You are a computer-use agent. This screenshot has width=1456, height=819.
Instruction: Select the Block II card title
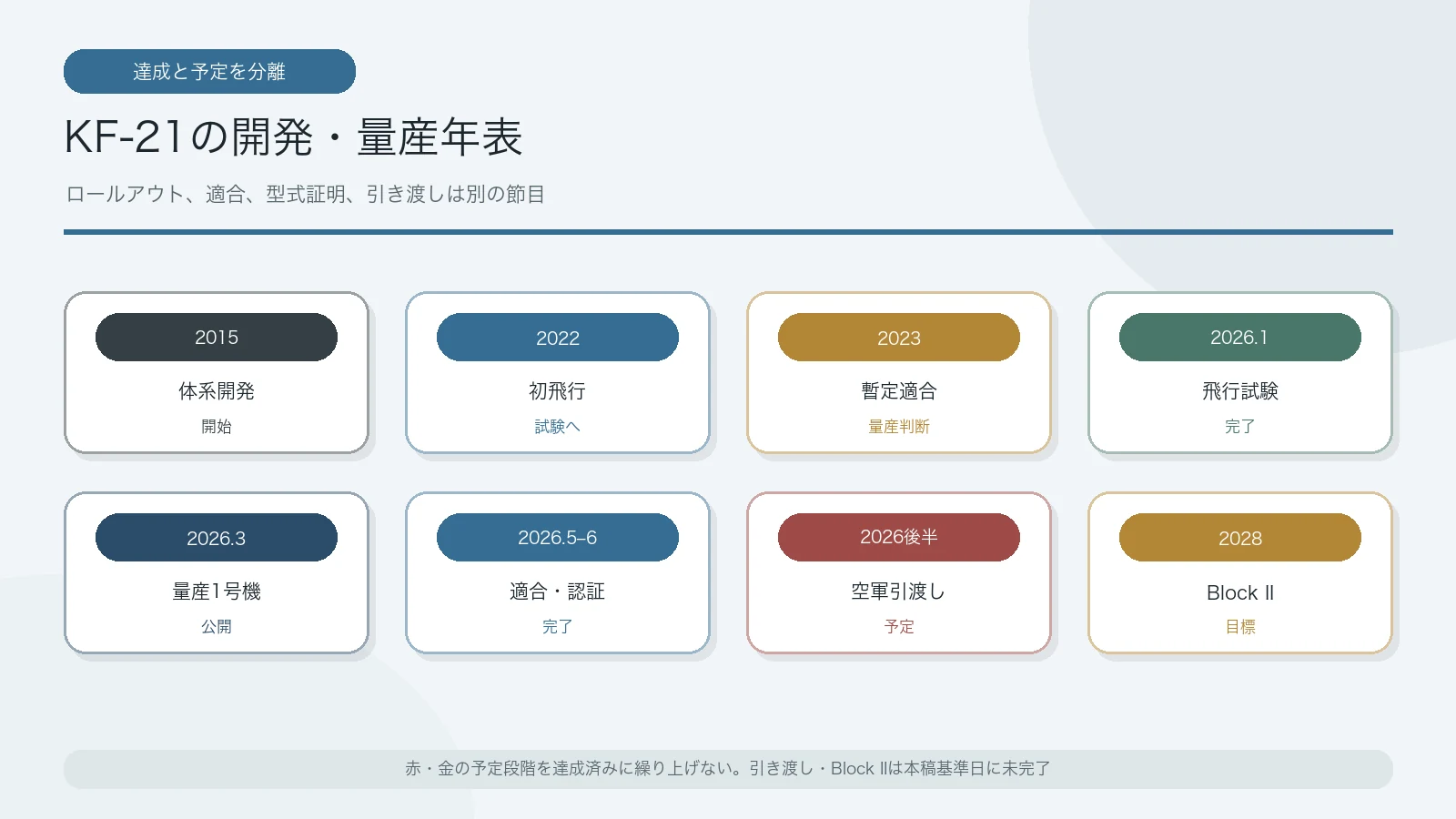(x=1240, y=592)
